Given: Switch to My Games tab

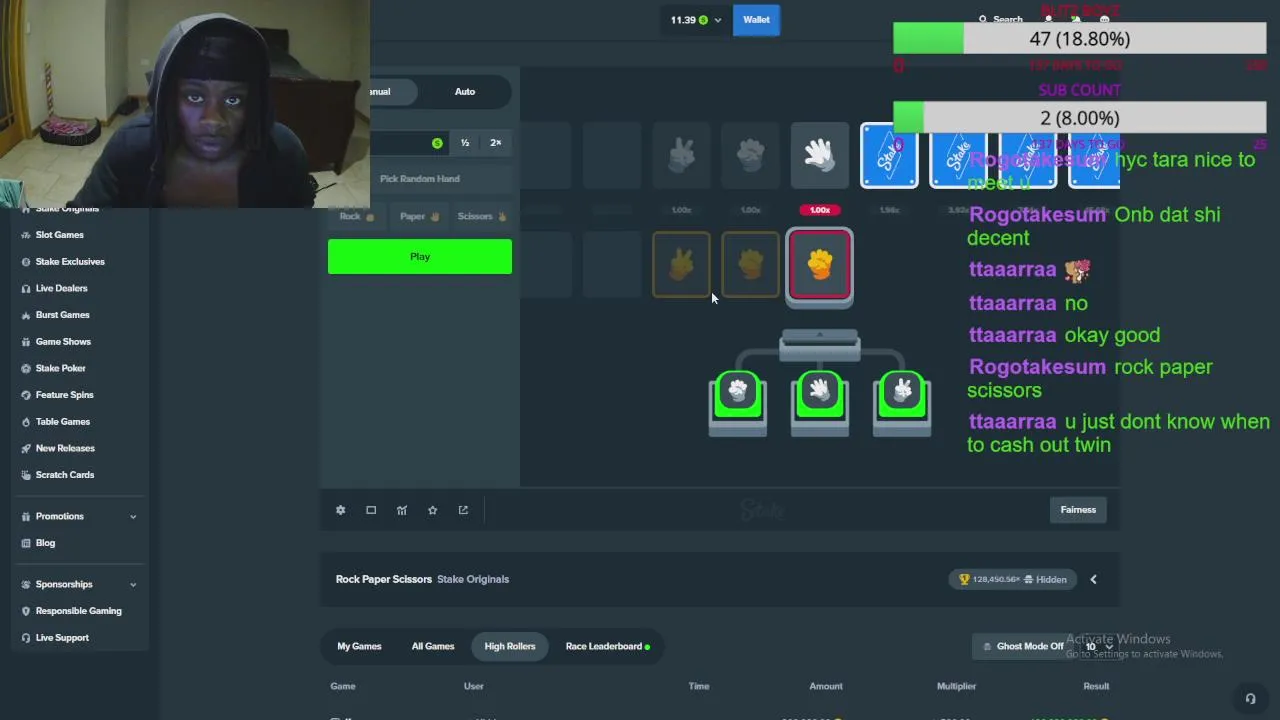Looking at the screenshot, I should click(359, 646).
